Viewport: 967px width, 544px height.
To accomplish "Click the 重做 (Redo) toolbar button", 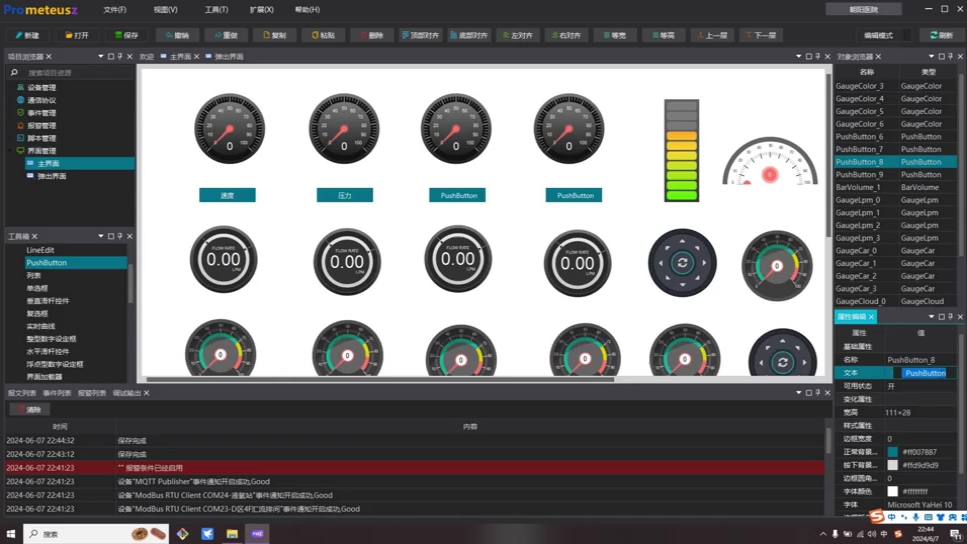I will click(226, 35).
